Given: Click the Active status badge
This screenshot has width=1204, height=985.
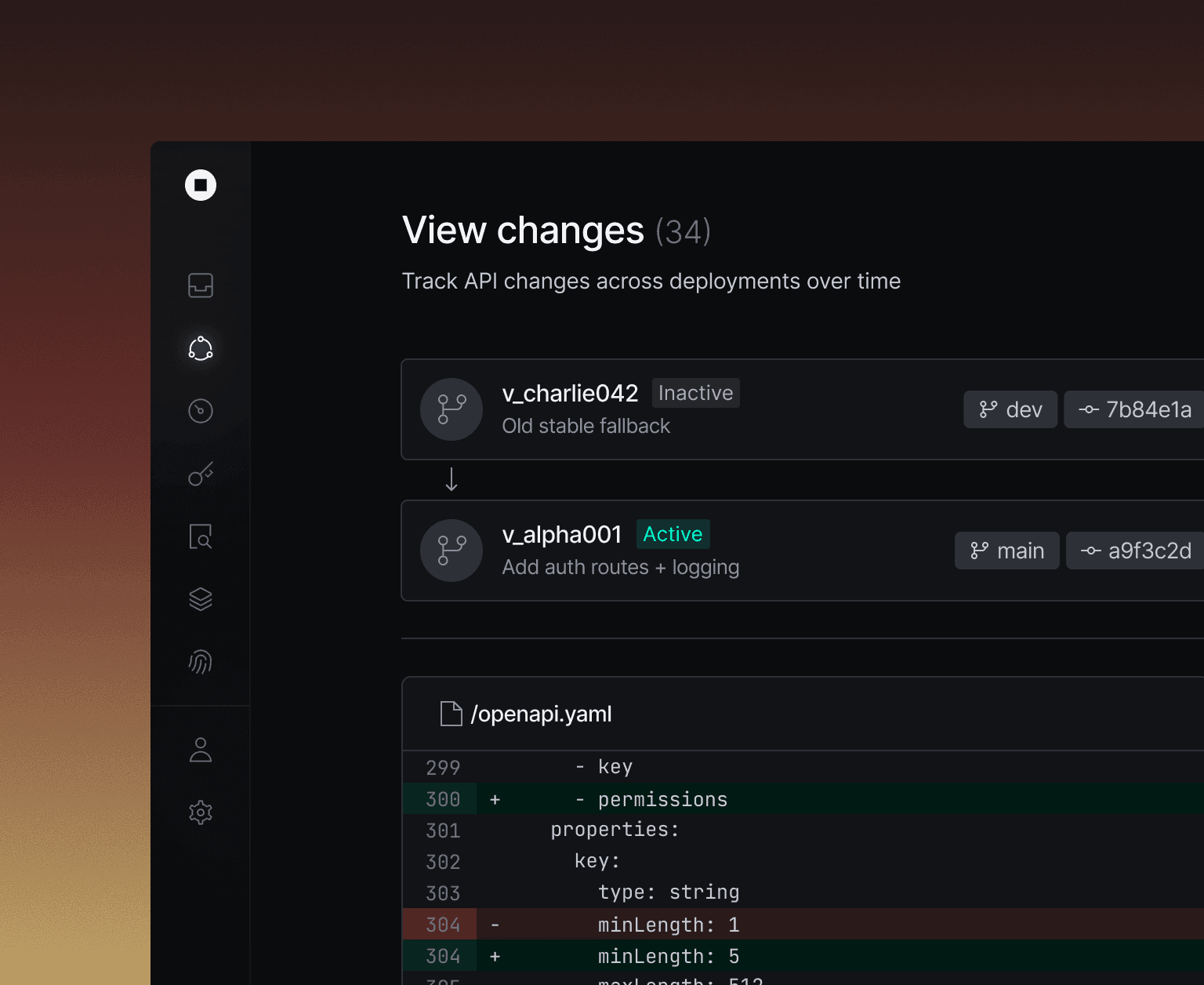Looking at the screenshot, I should [x=673, y=534].
